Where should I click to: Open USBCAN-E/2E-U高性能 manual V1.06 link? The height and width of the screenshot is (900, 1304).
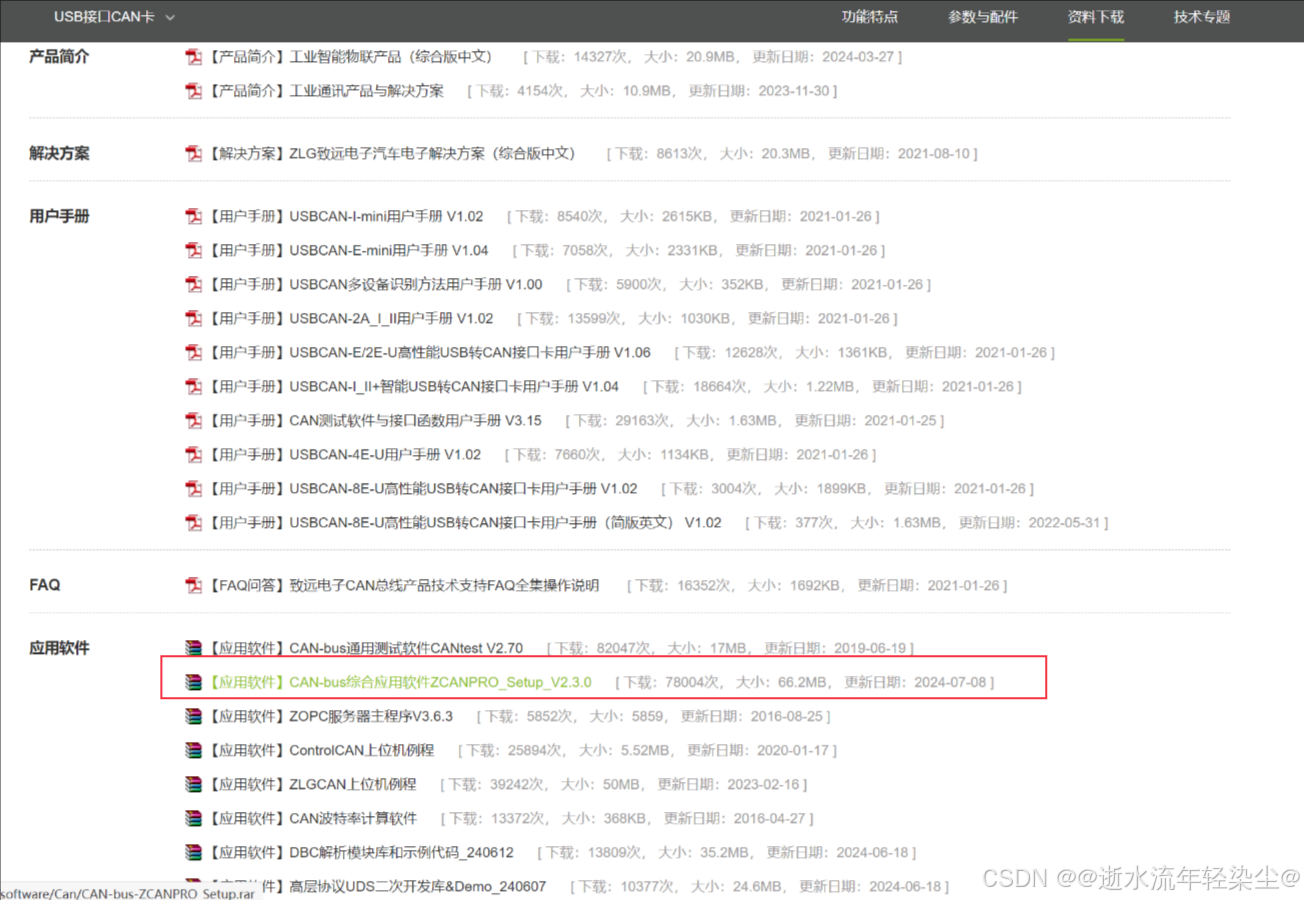tap(430, 353)
